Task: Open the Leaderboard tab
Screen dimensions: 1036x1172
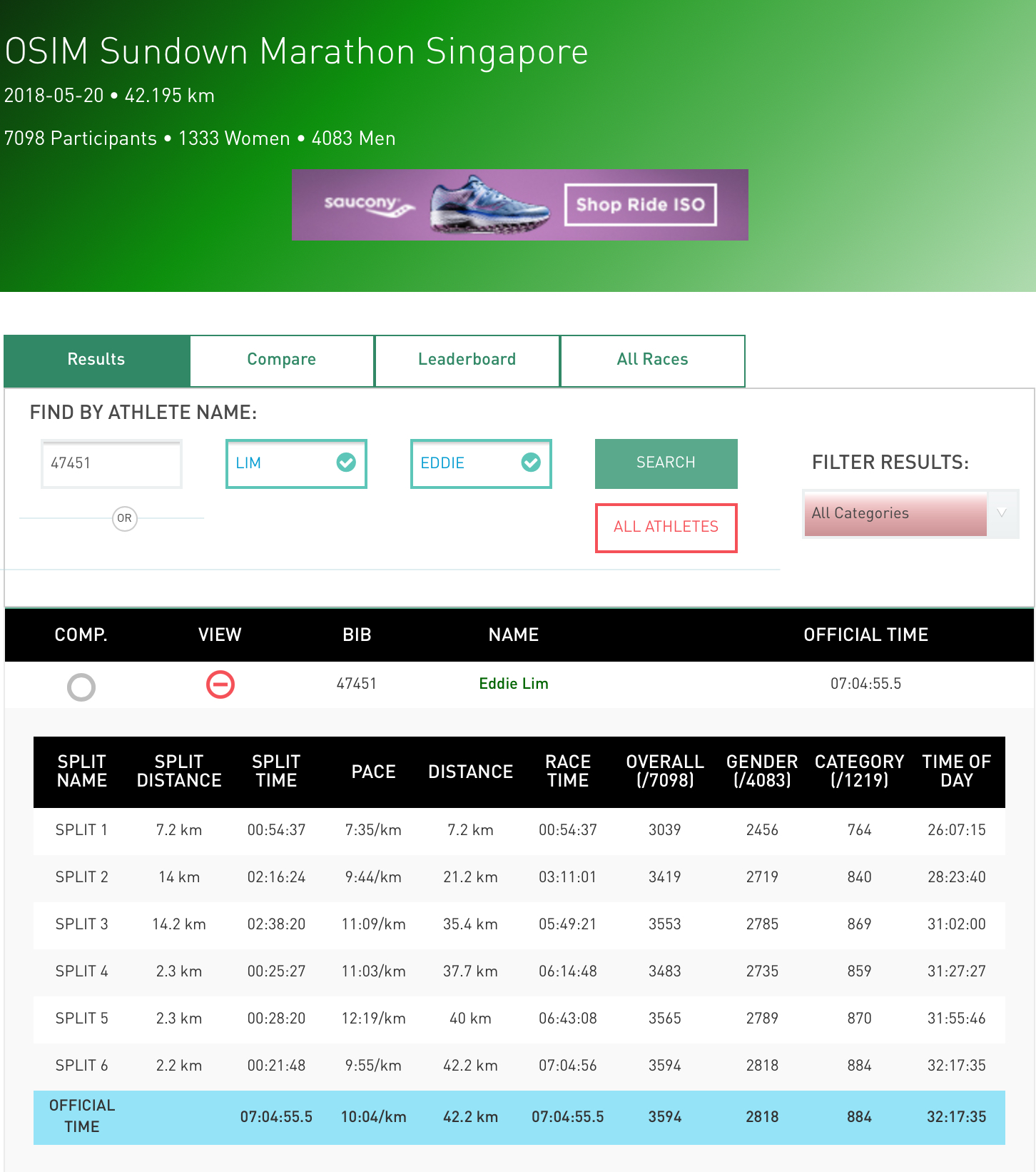Action: point(467,360)
